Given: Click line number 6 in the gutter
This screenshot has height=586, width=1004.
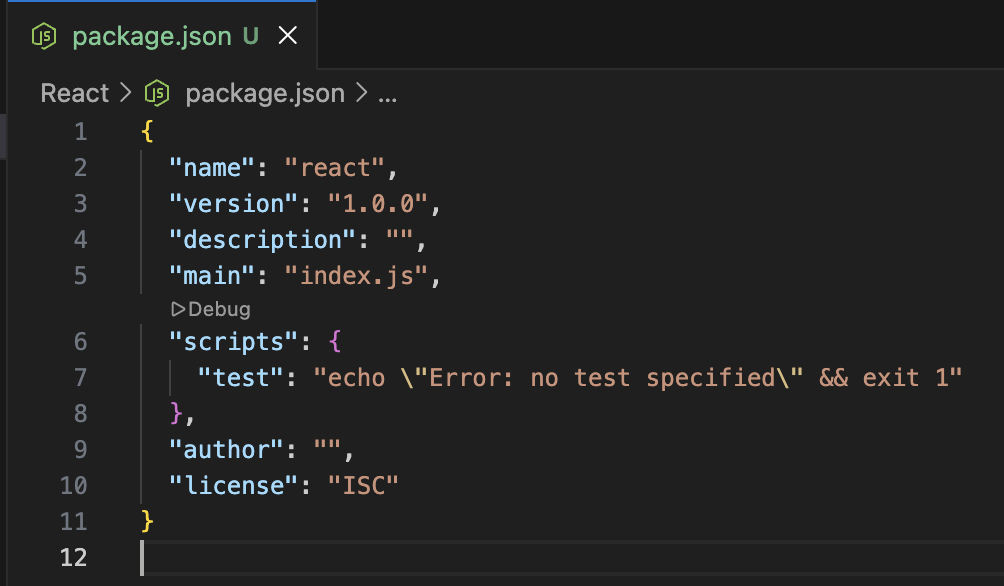Looking at the screenshot, I should click(80, 342).
